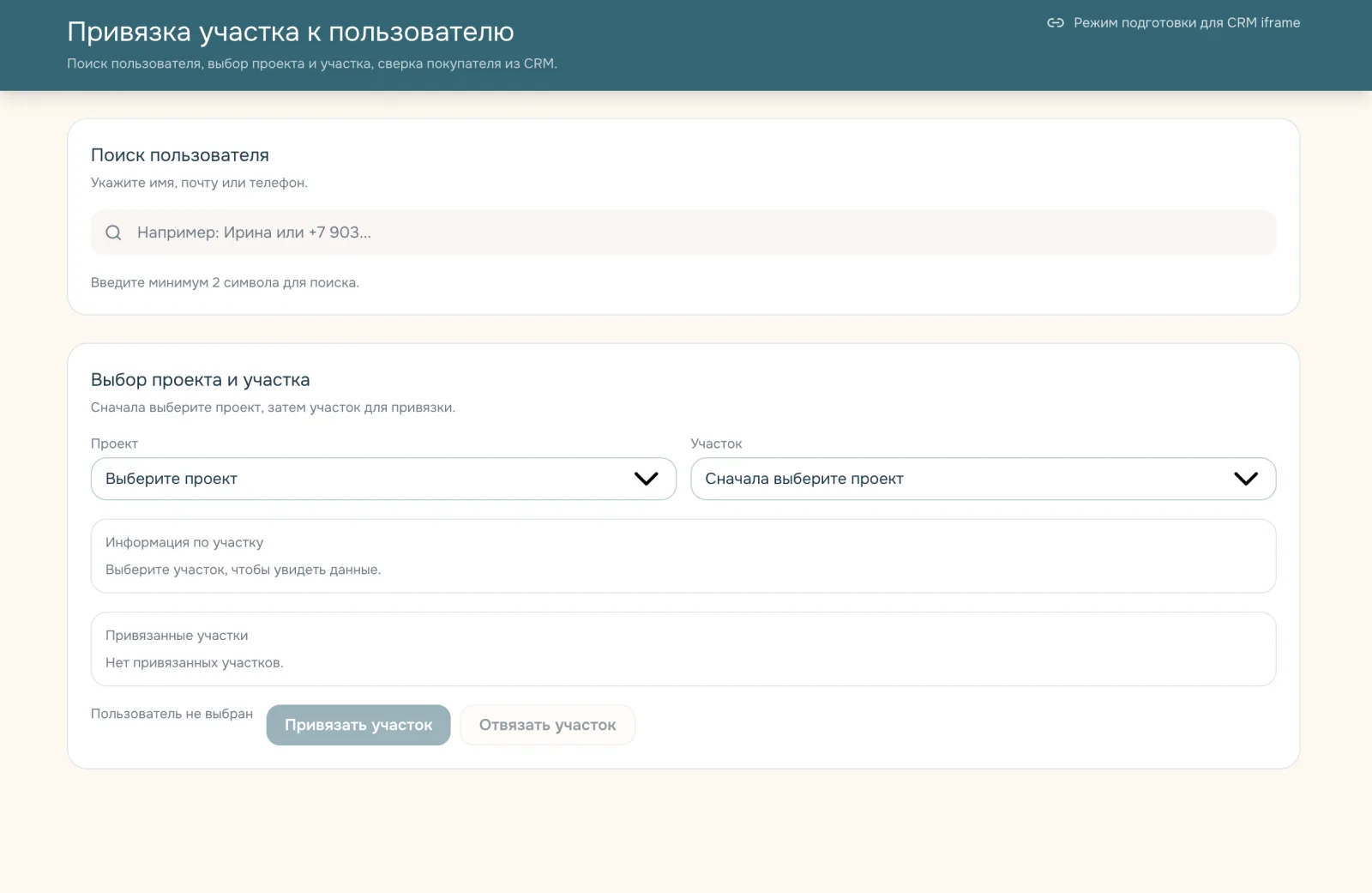Click "Выберите участок, чтобы увидеть данные." text
1372x893 pixels.
[243, 570]
